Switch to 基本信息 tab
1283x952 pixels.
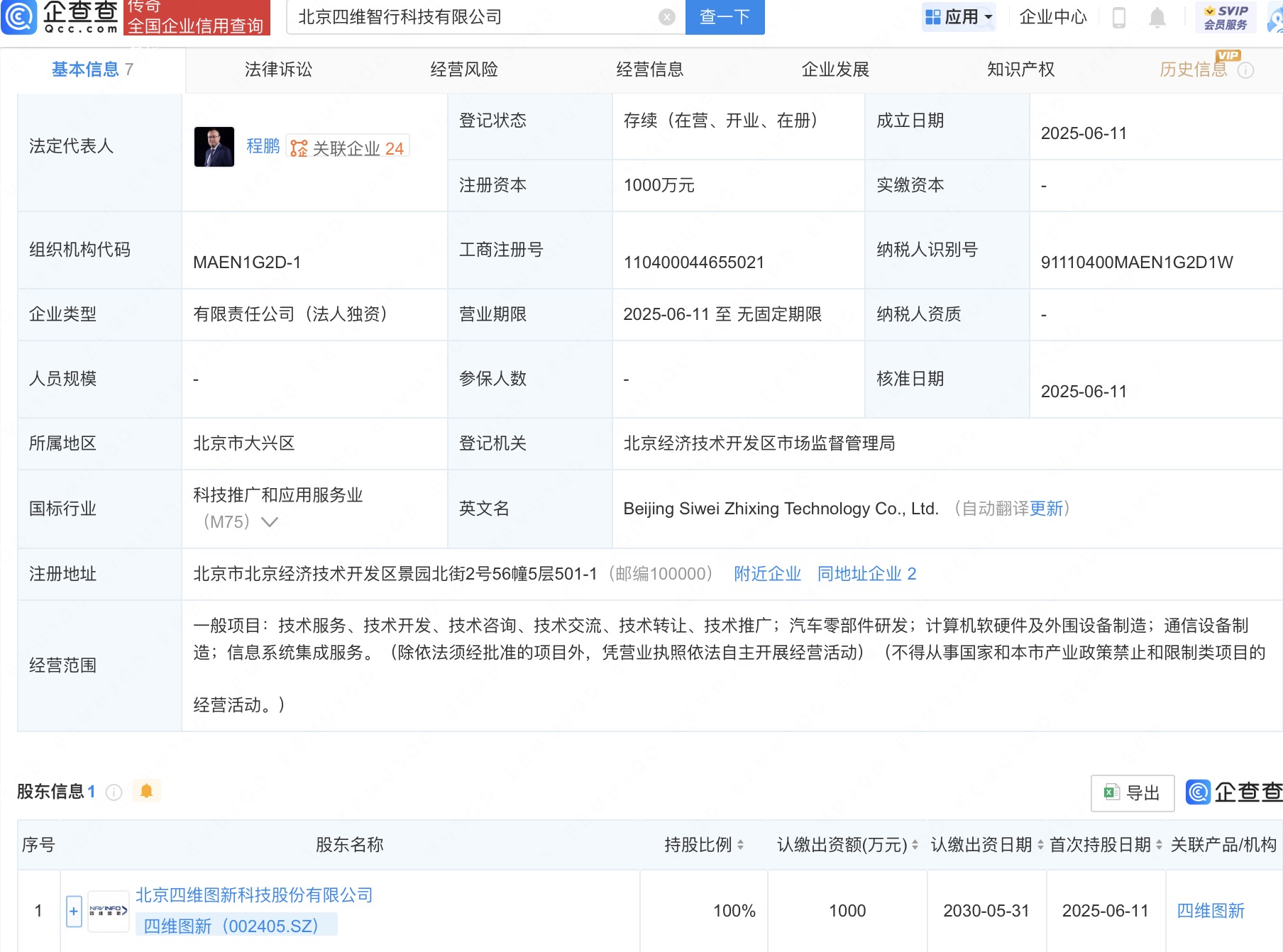click(92, 70)
